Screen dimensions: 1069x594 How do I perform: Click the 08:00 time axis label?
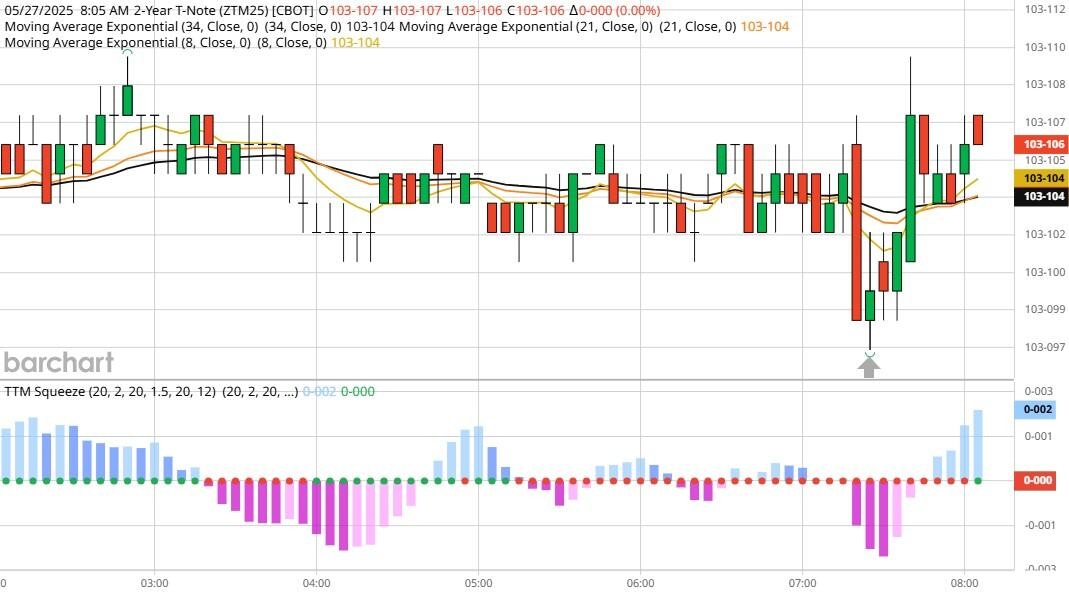(x=963, y=580)
